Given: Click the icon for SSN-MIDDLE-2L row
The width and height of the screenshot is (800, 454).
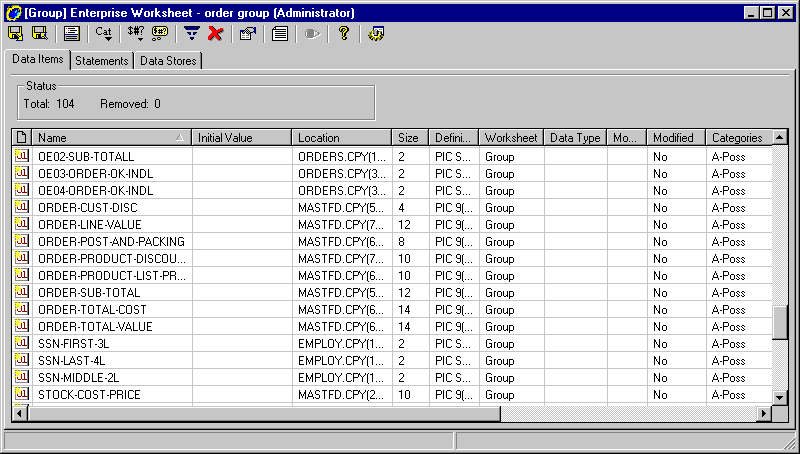Looking at the screenshot, I should point(21,377).
